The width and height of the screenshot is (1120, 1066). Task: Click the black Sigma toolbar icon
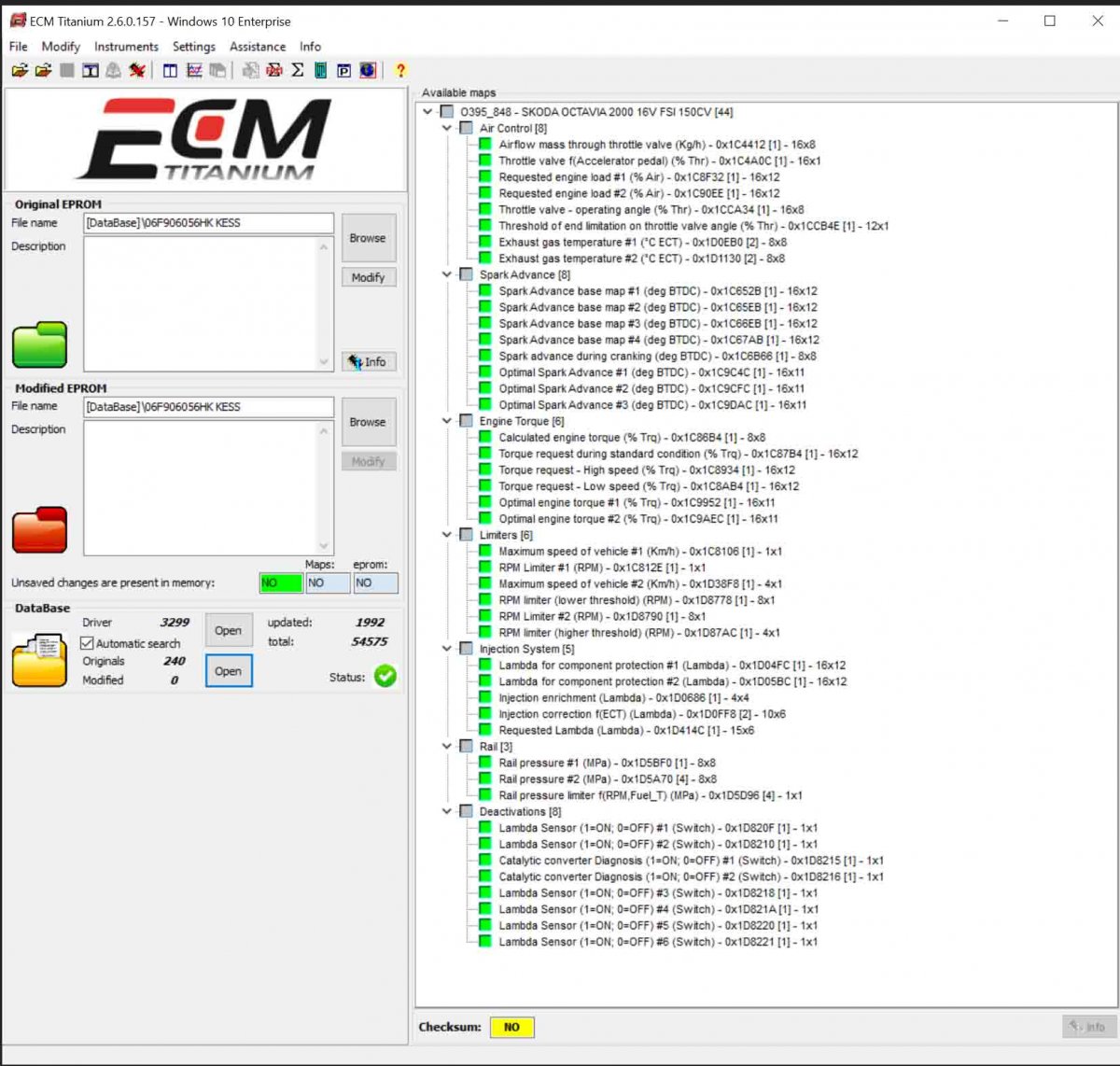298,70
